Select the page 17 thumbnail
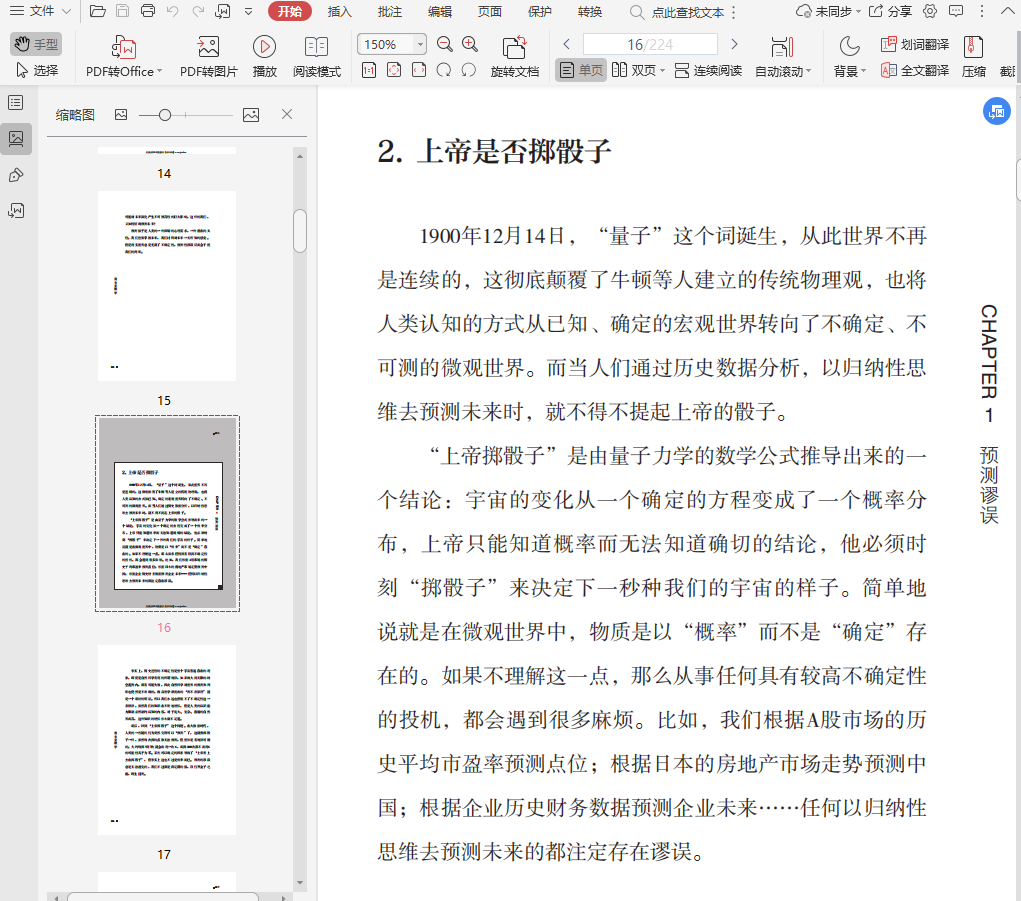Screen dimensions: 1021x901 [x=167, y=739]
